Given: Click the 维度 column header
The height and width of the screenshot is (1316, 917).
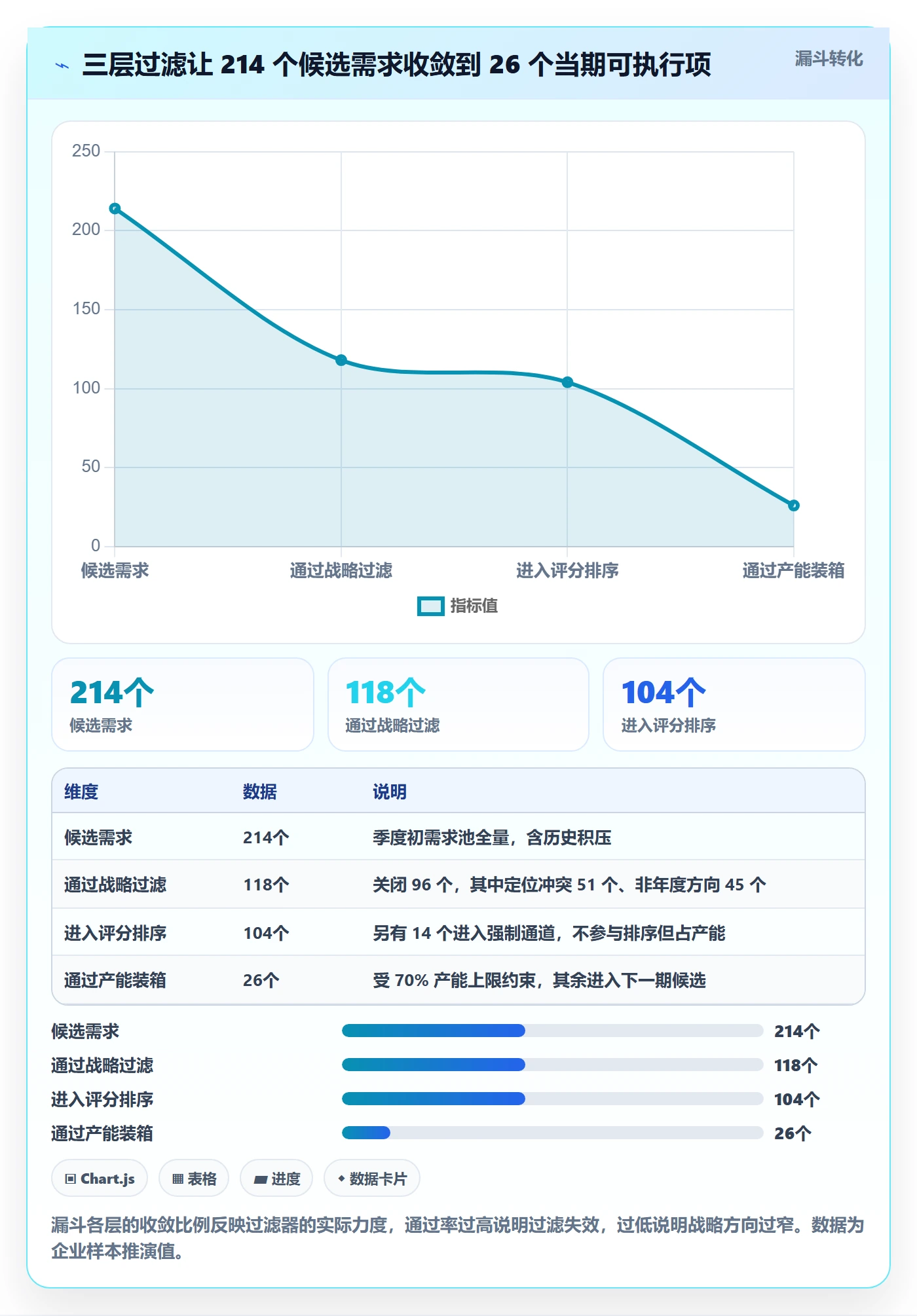Looking at the screenshot, I should tap(81, 792).
